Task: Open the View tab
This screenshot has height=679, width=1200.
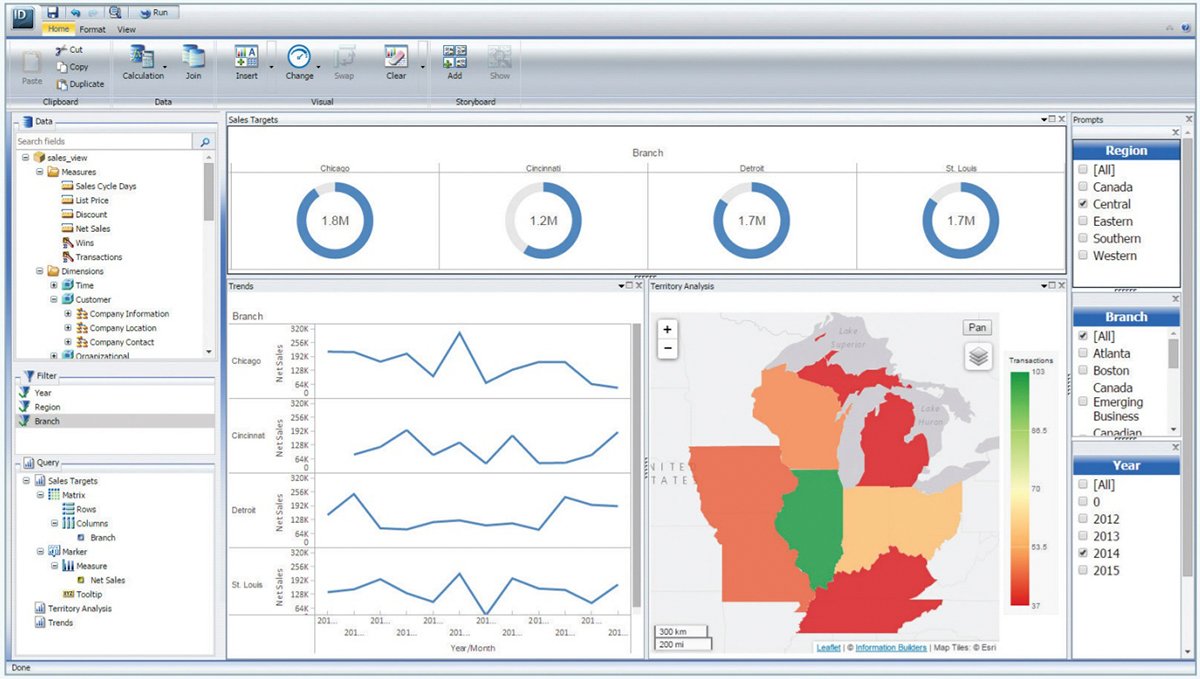Action: click(x=126, y=29)
